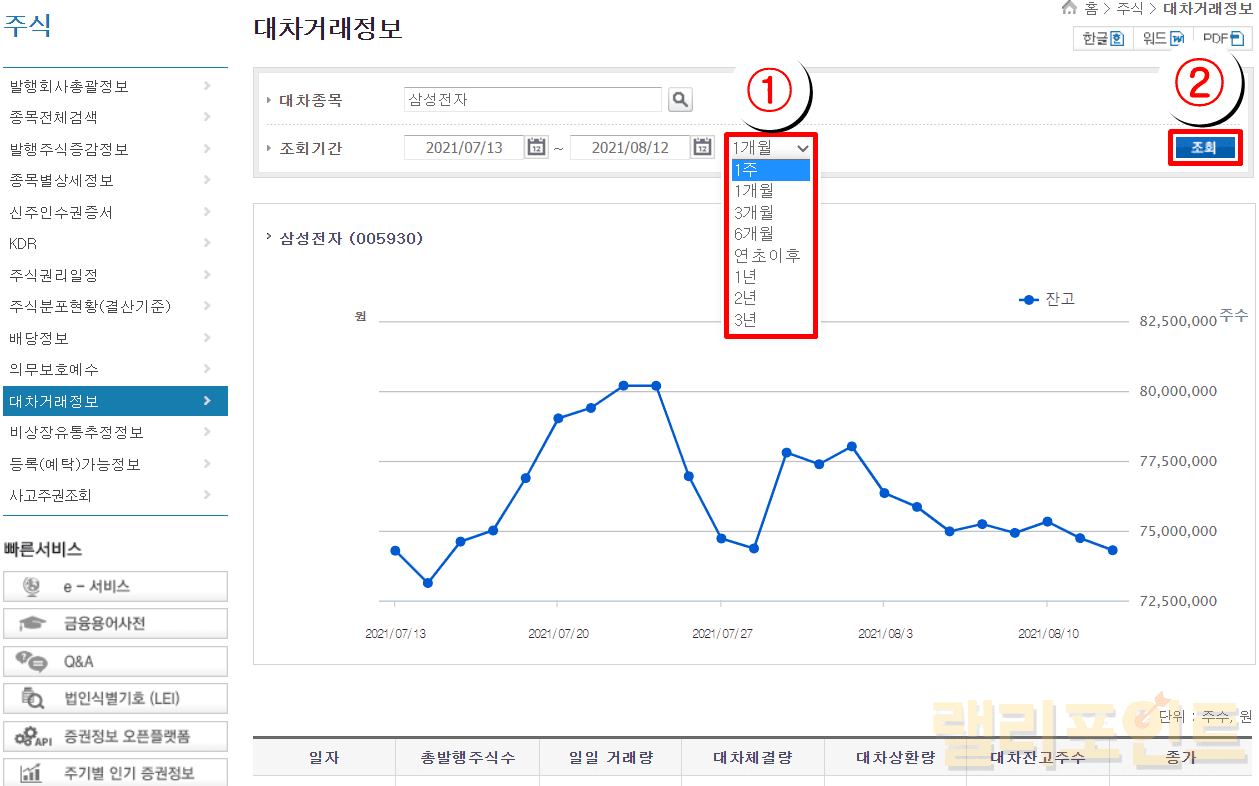Follow the 주식 breadcrumb link
Viewport: 1259px width, 786px height.
pyautogui.click(x=1129, y=8)
